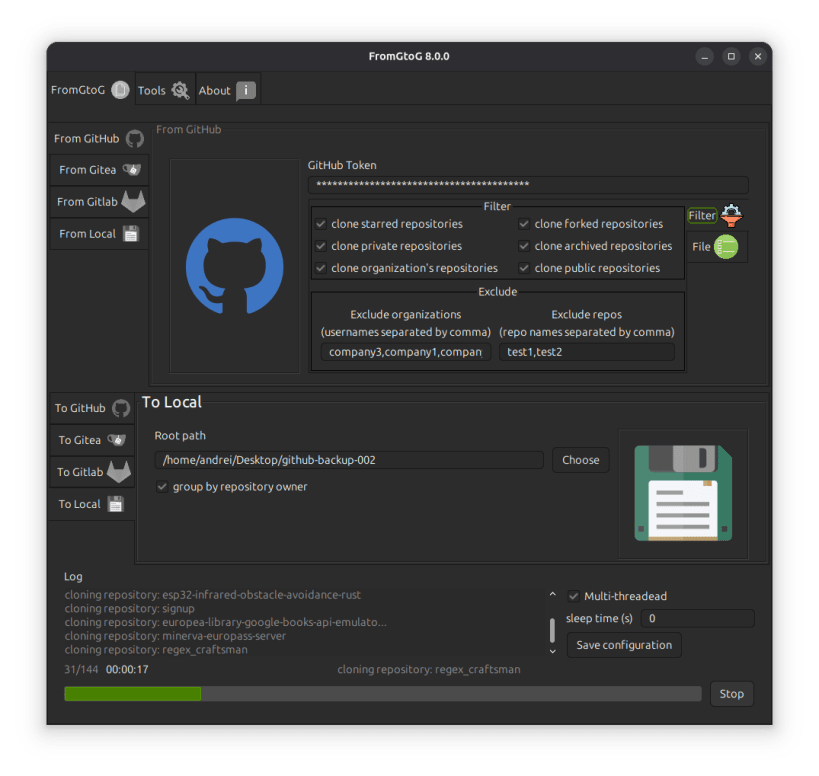This screenshot has width=819, height=776.
Task: Click the log scroll down arrow
Action: pyautogui.click(x=553, y=651)
